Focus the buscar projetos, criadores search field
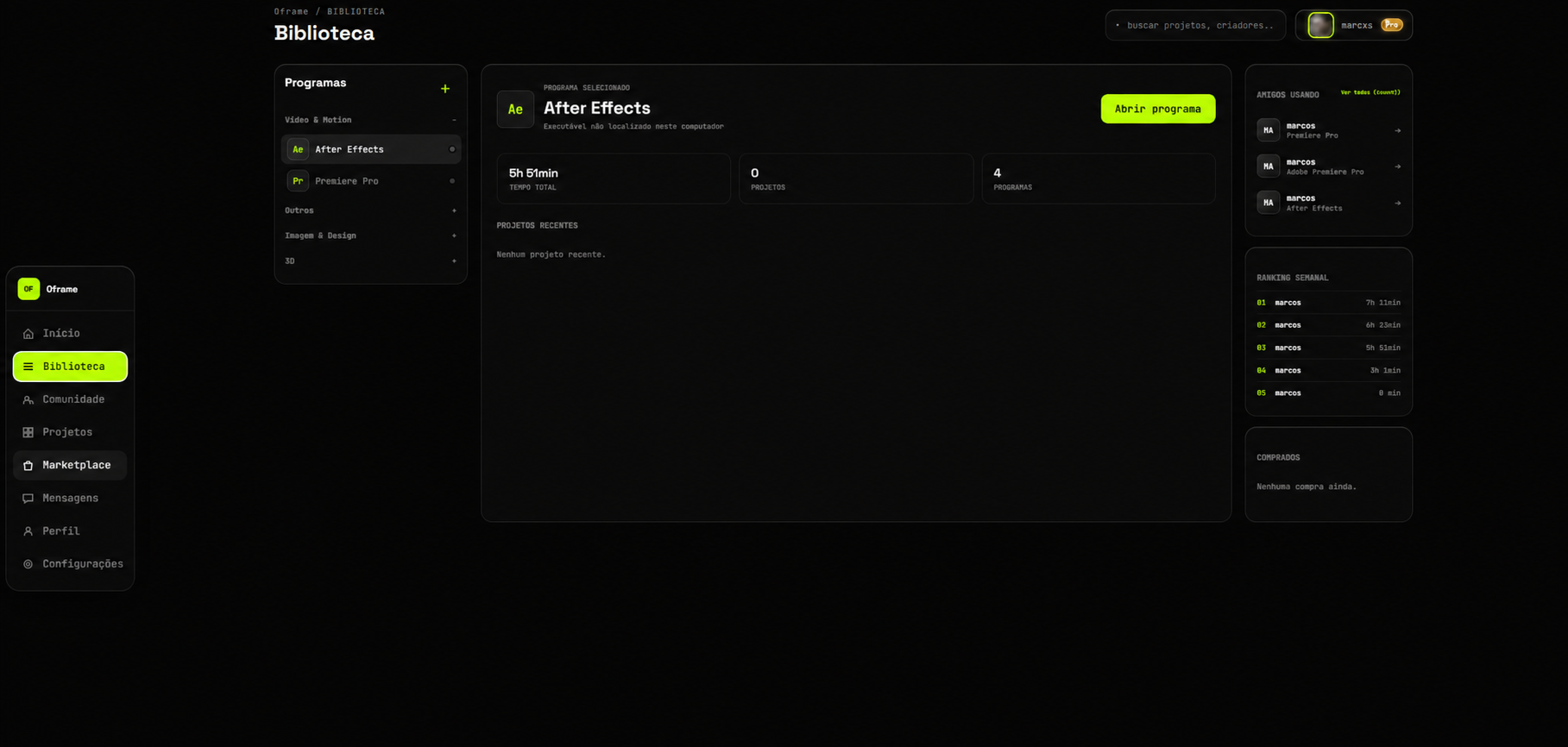The height and width of the screenshot is (747, 1568). click(x=1195, y=25)
